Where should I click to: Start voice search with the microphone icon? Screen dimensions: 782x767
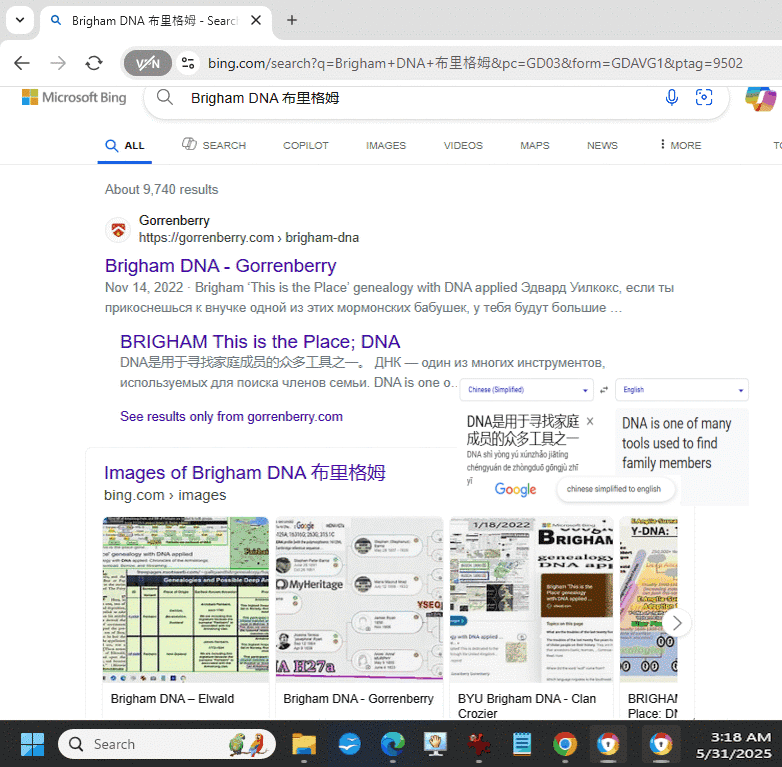(671, 98)
